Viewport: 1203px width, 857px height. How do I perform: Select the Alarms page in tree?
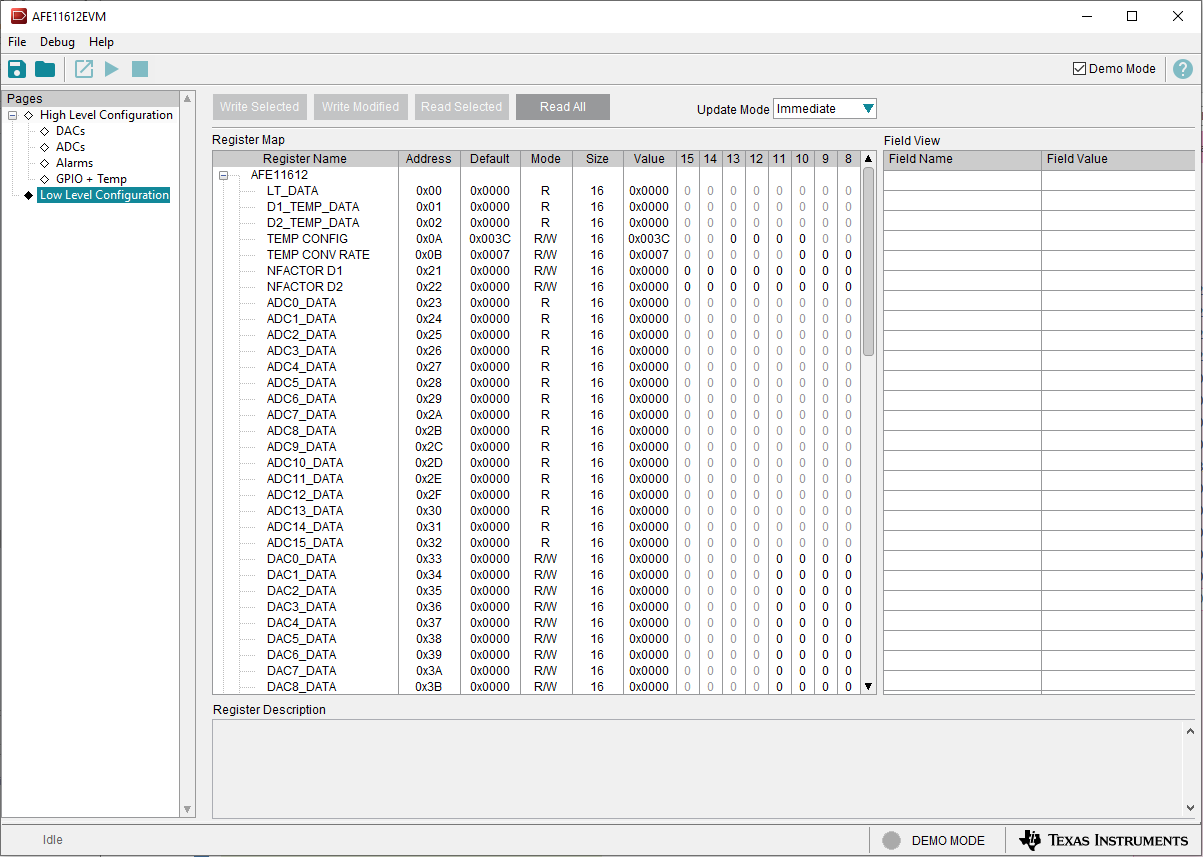[x=74, y=163]
